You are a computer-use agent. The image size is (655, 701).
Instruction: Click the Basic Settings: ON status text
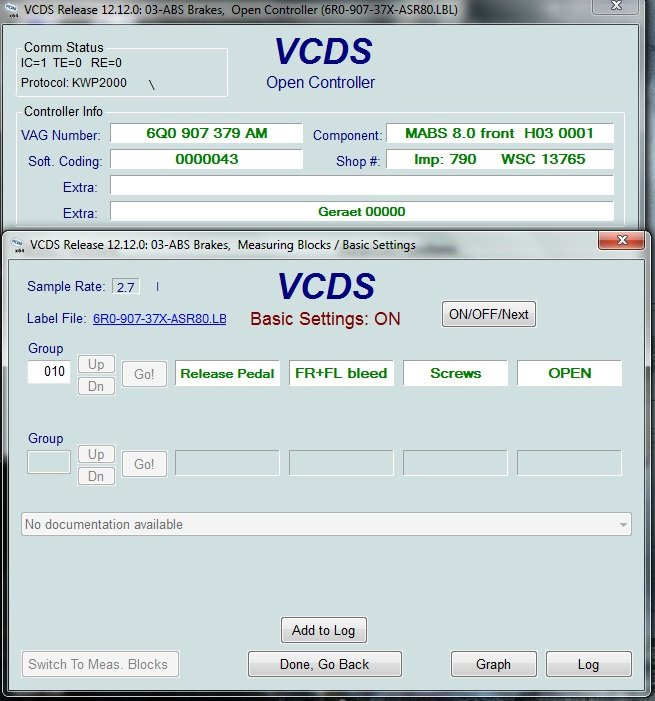click(325, 319)
